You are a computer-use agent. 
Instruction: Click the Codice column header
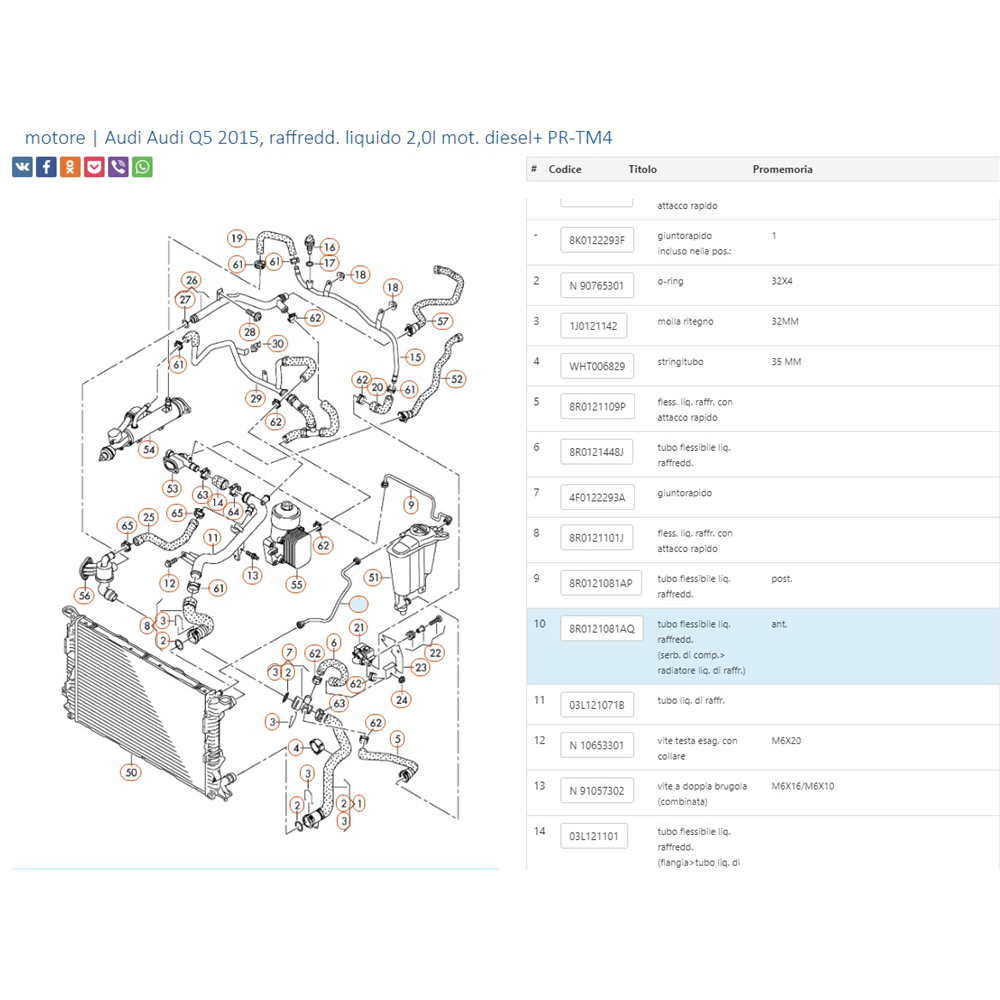(565, 169)
